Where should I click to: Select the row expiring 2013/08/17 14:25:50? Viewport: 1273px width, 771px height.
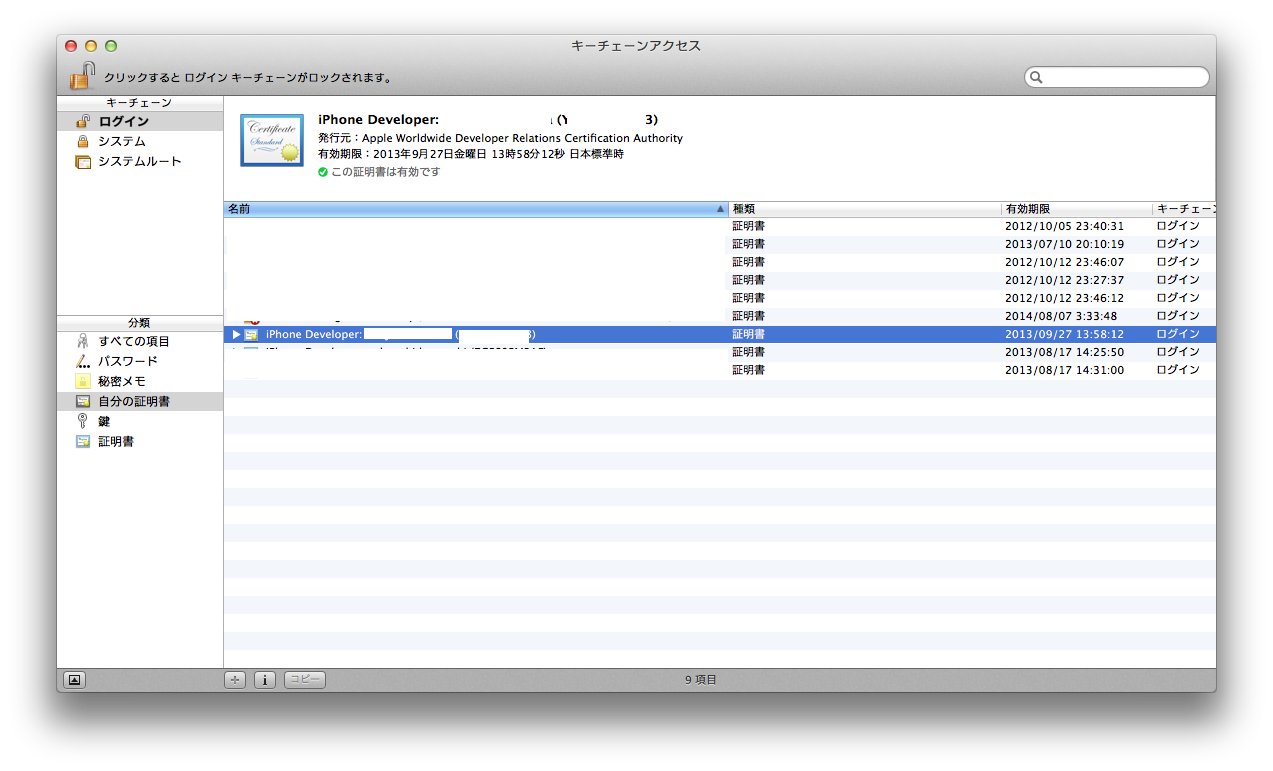point(720,352)
